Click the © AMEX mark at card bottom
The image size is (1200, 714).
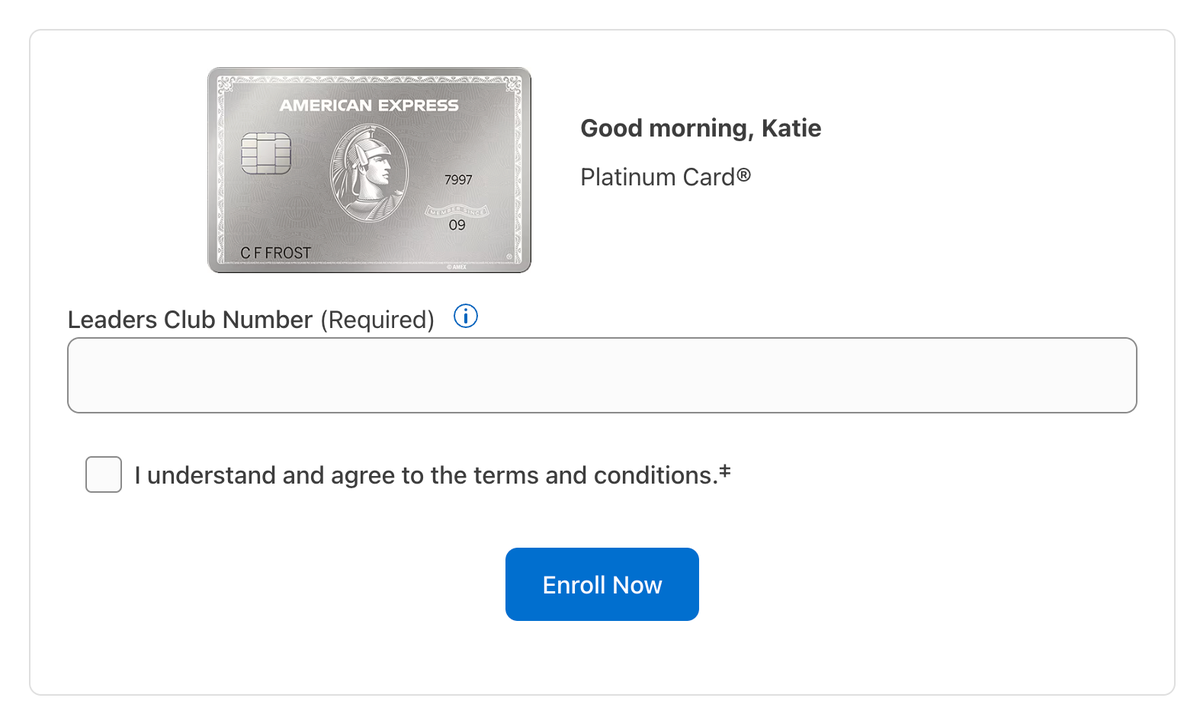[455, 267]
